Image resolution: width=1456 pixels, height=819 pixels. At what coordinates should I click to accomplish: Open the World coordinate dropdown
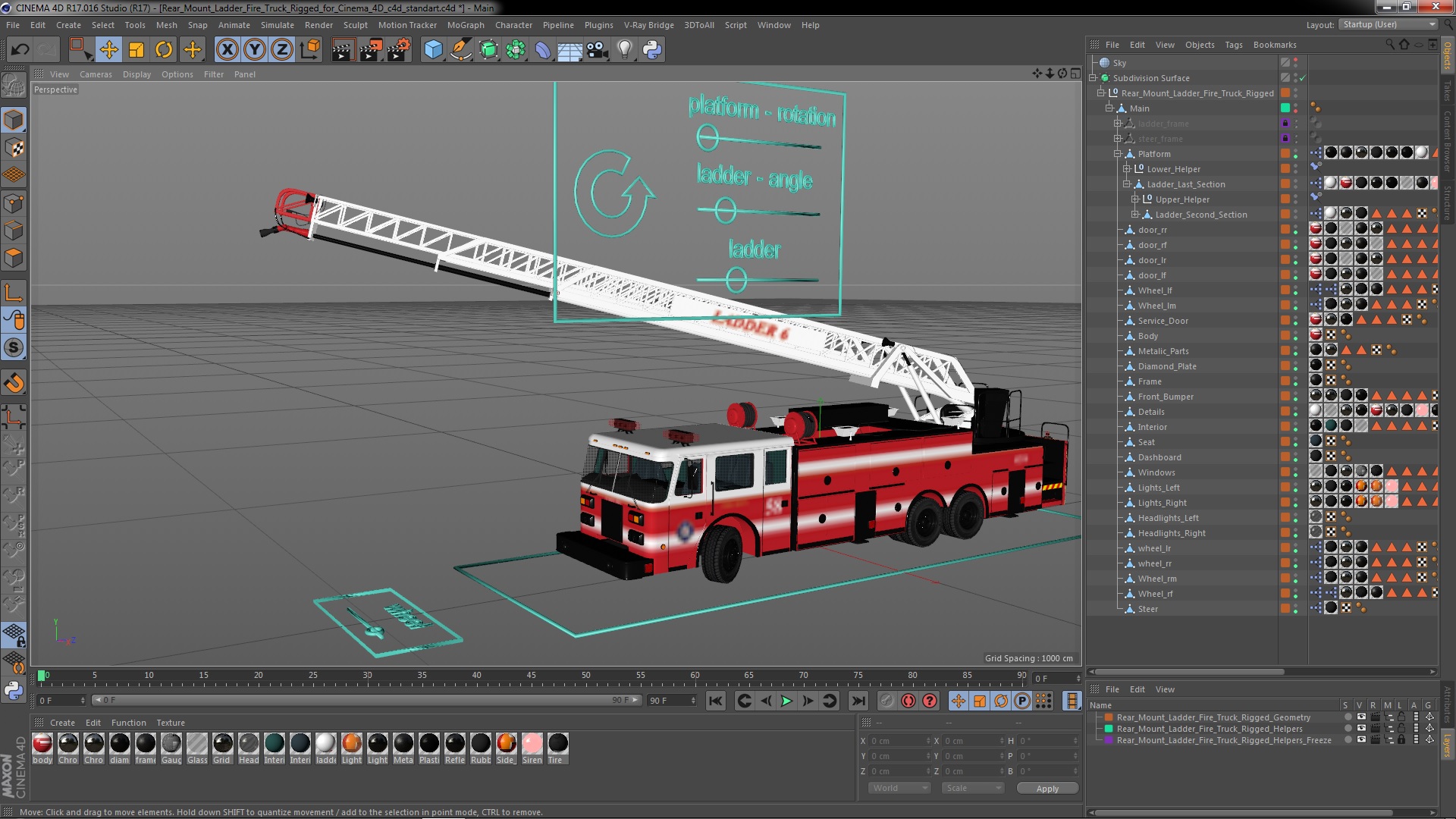tap(899, 788)
